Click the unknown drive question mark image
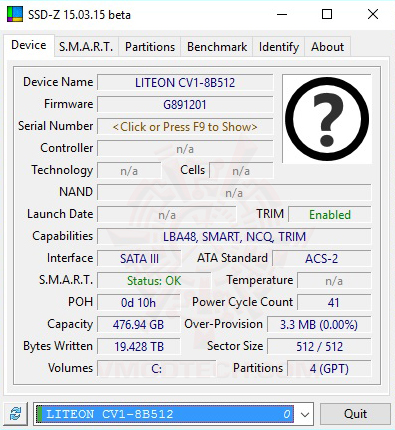Image resolution: width=395 pixels, height=430 pixels. tap(327, 119)
